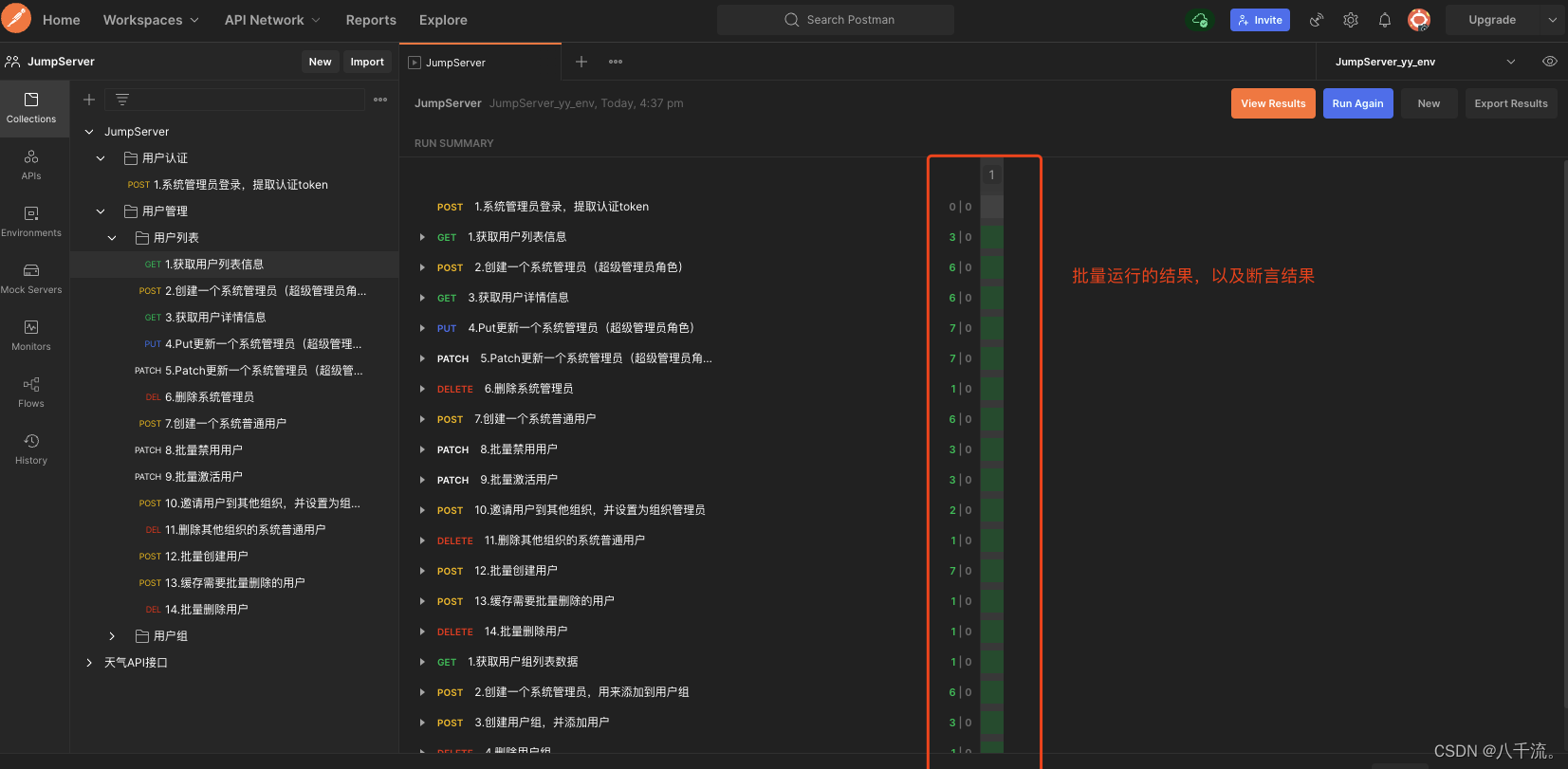Click the Invite button

[x=1260, y=20]
